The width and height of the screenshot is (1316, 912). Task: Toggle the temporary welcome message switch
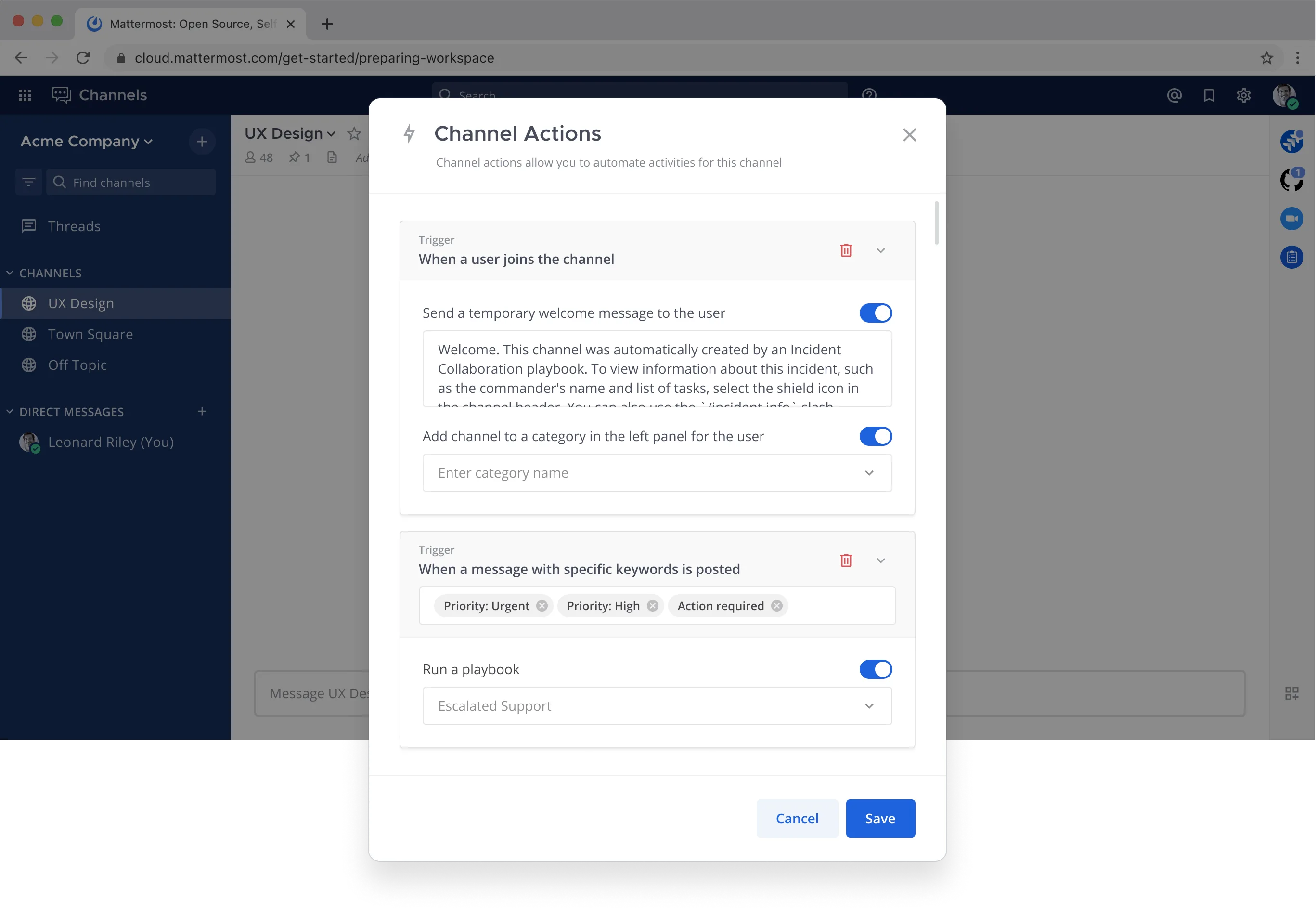(x=875, y=313)
